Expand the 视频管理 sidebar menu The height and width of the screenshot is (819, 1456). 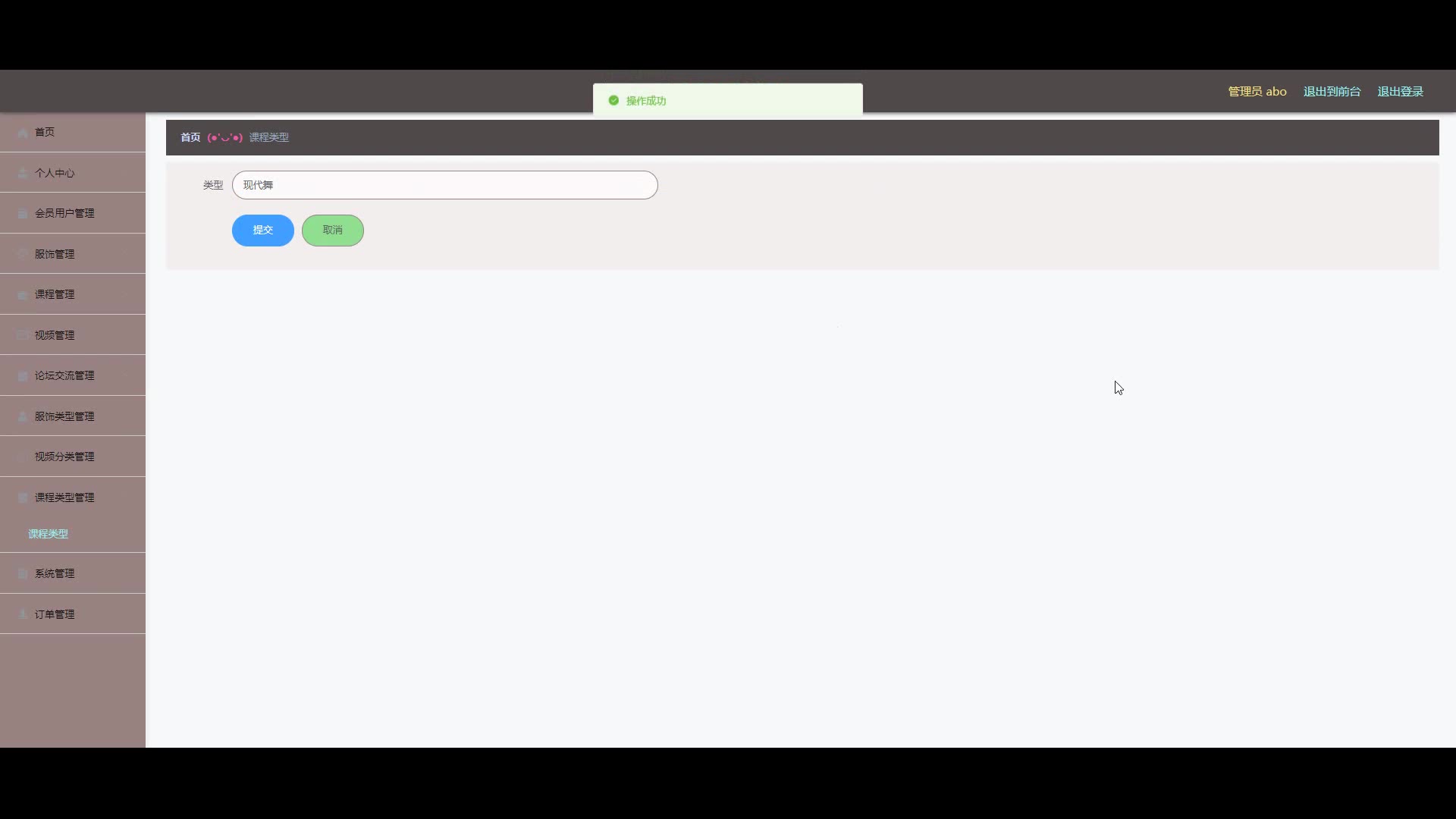(x=73, y=335)
